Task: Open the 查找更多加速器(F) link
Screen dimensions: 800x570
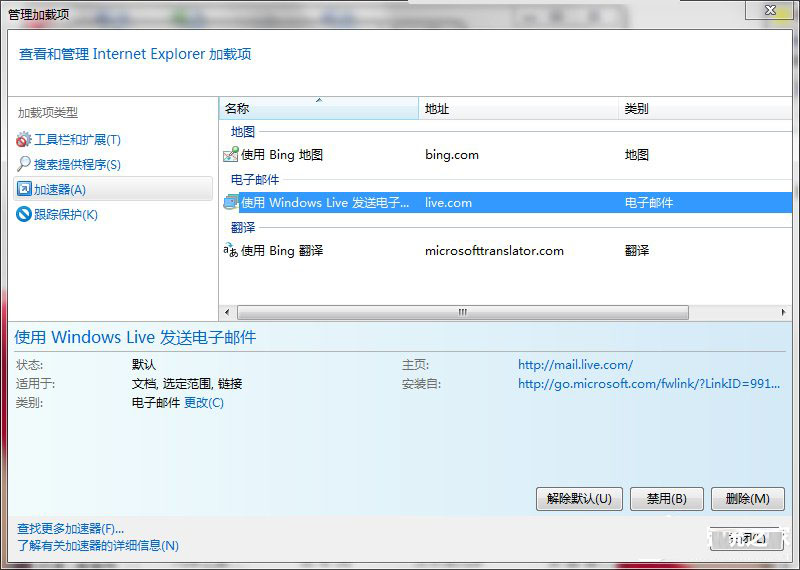Action: (71, 528)
